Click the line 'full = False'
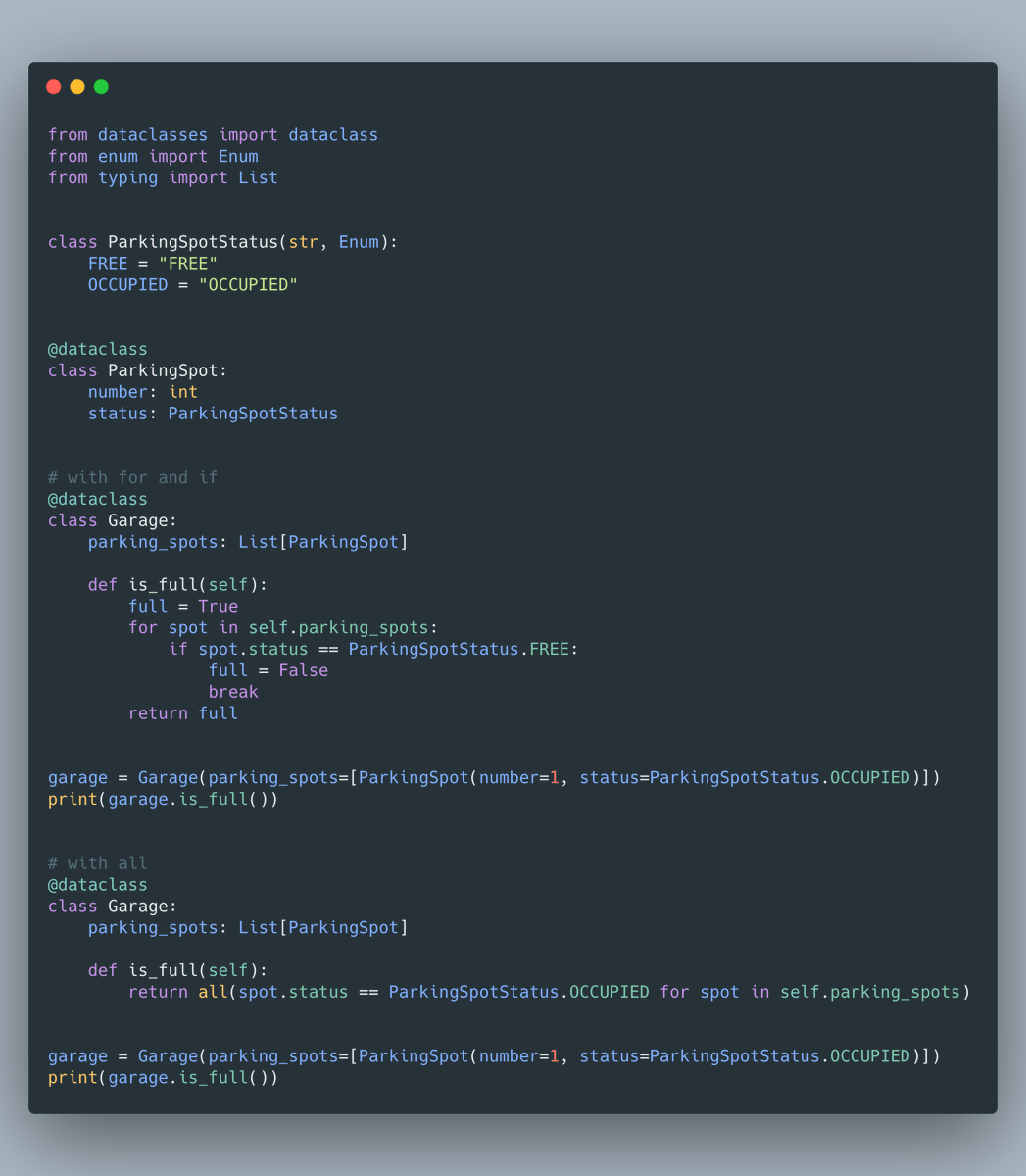Screen dimensions: 1026x1176 click(x=269, y=671)
